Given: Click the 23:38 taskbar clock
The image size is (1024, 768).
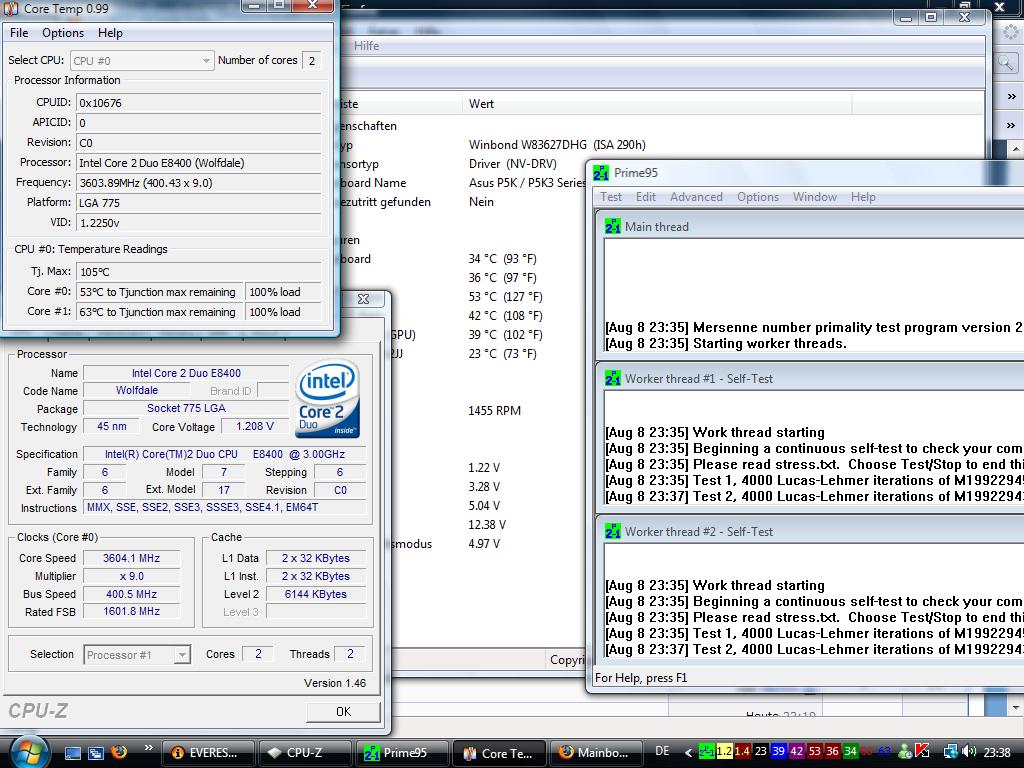Looking at the screenshot, I should click(997, 752).
